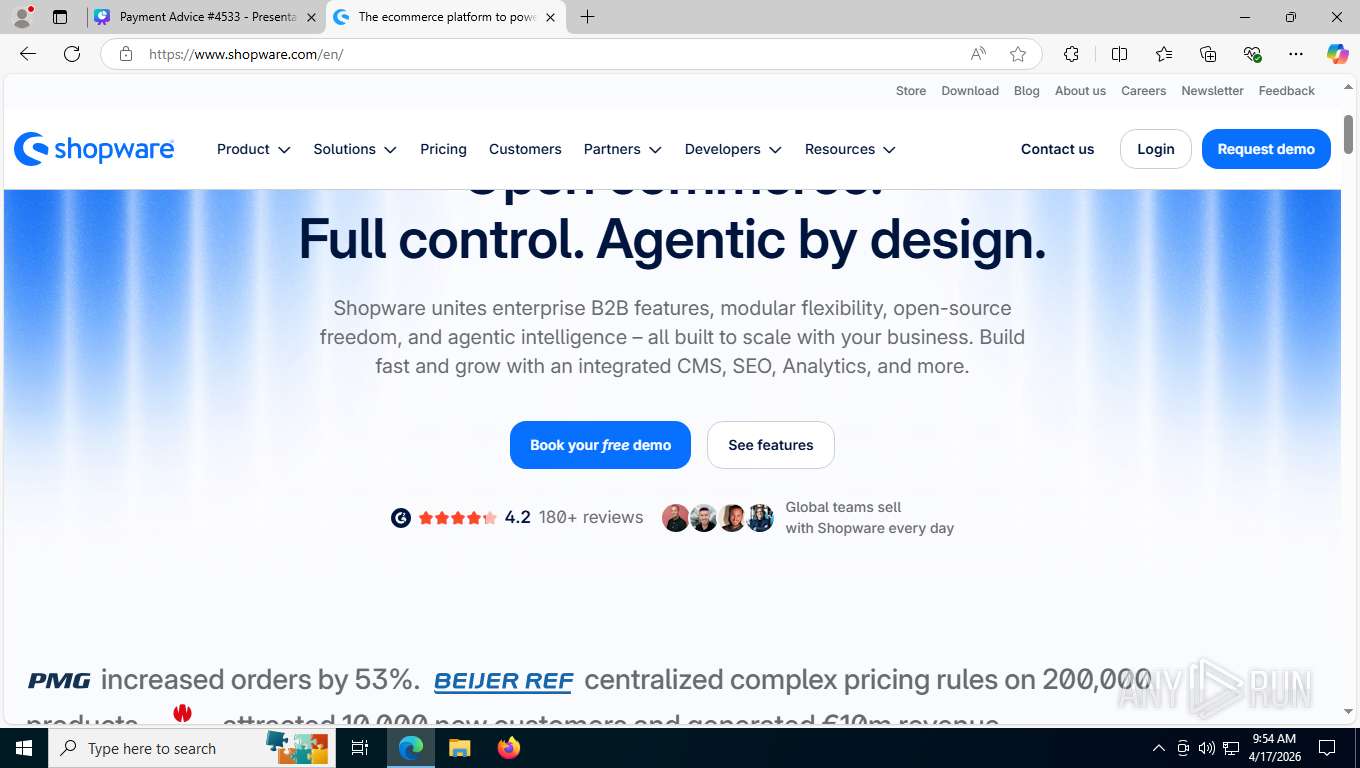
Task: Open Microsoft Edge from the taskbar
Action: [411, 748]
